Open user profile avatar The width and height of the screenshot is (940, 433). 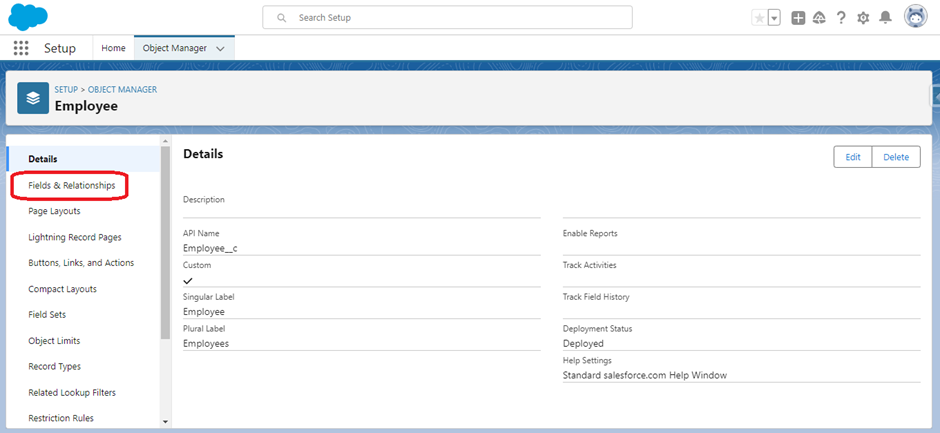click(x=915, y=17)
